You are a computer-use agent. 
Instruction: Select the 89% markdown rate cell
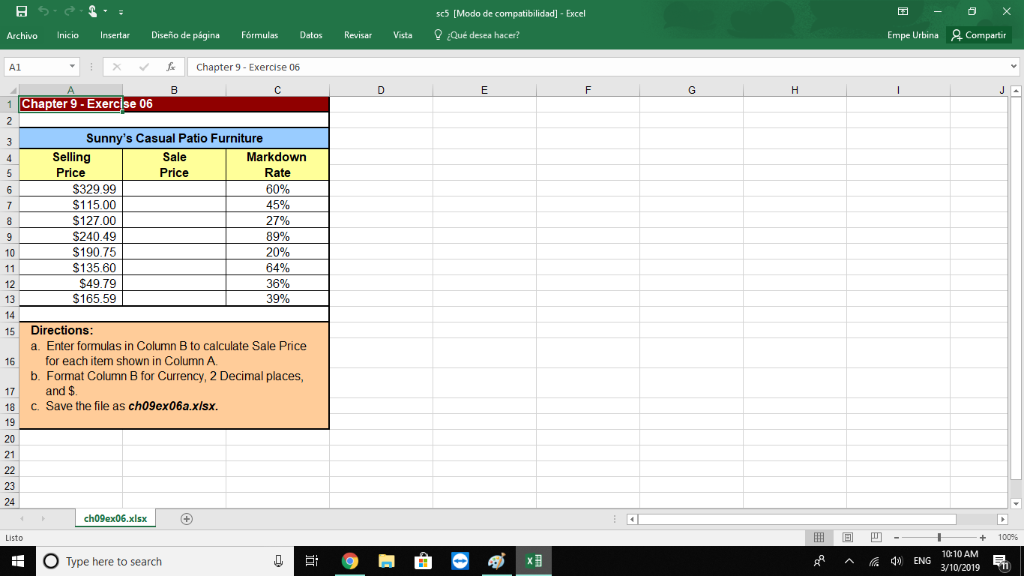(278, 236)
